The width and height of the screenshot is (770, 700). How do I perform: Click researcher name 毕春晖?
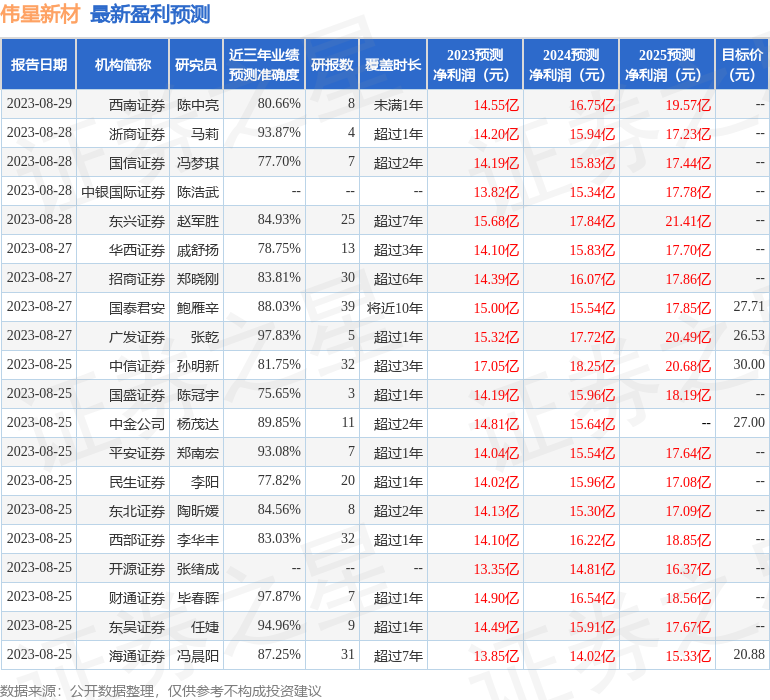pyautogui.click(x=198, y=597)
